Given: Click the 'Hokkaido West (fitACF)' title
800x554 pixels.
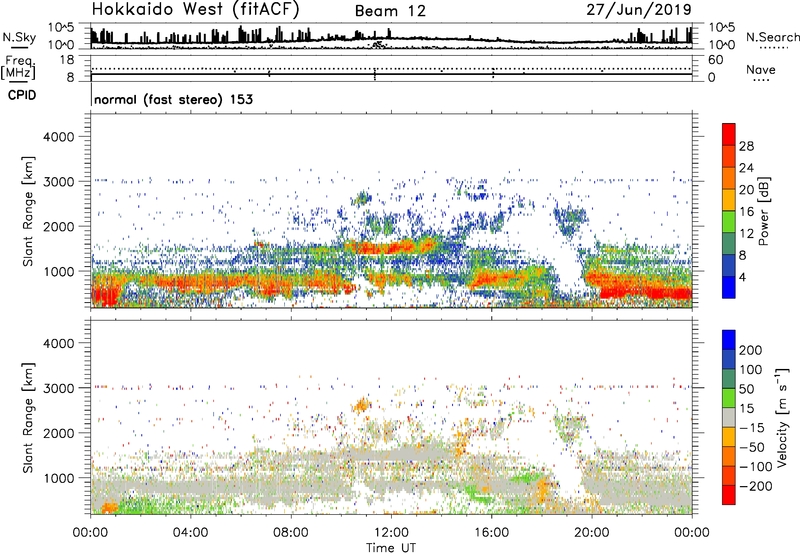Looking at the screenshot, I should point(195,10).
